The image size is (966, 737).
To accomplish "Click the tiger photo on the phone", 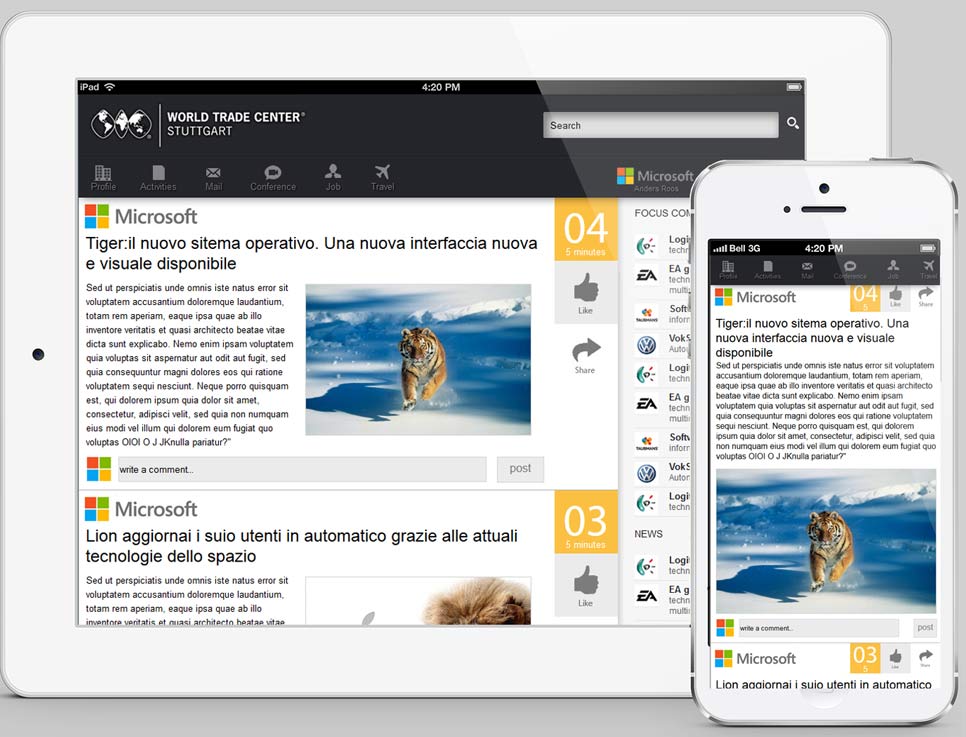I will tap(826, 540).
